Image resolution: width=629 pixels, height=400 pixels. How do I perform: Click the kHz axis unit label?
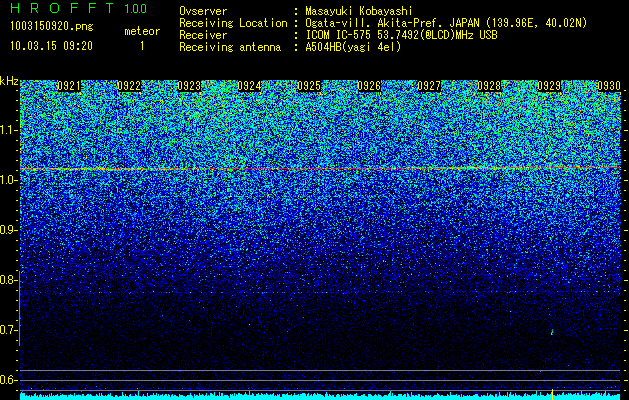pyautogui.click(x=9, y=81)
